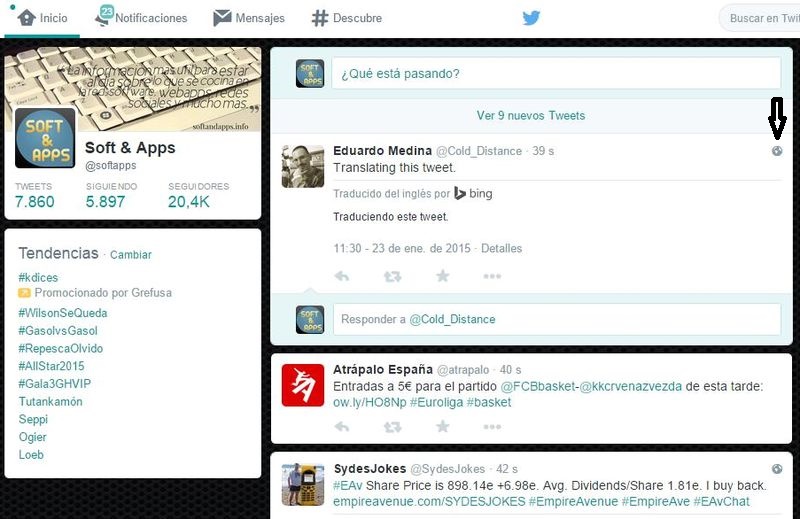
Task: Open the #EAvChat hashtag
Action: [721, 502]
